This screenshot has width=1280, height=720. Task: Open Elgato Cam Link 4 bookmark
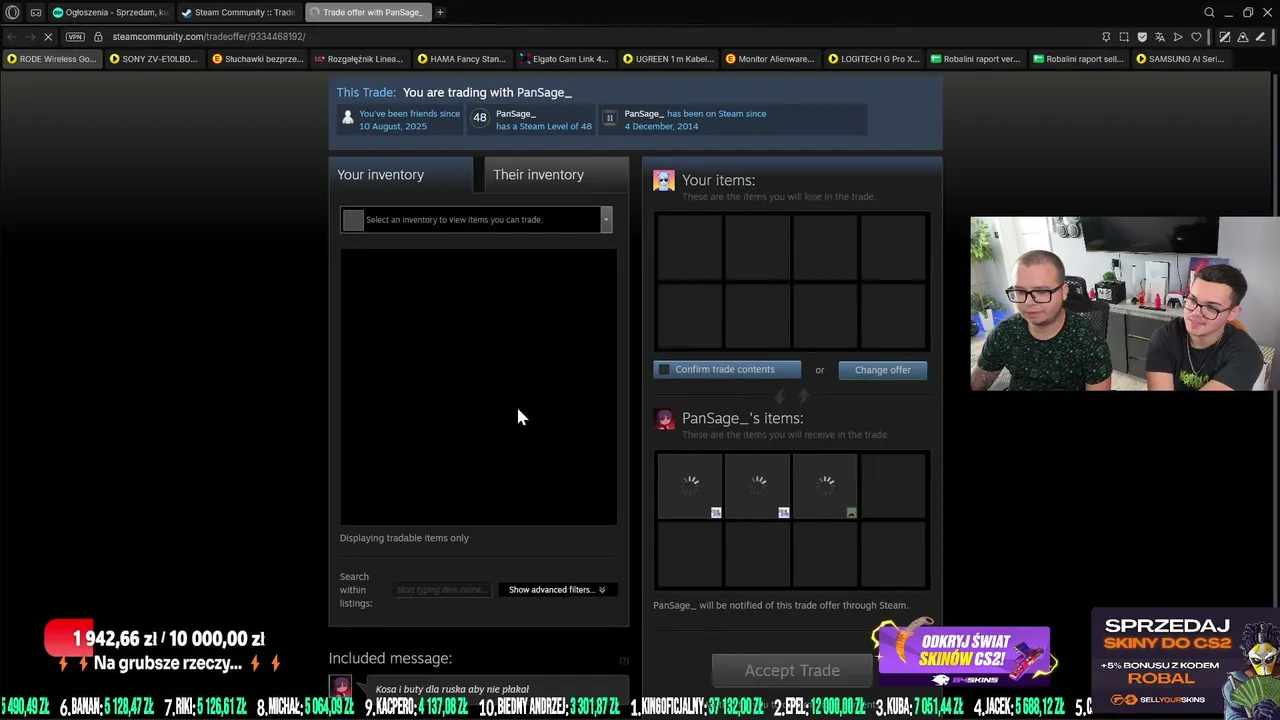tap(564, 59)
